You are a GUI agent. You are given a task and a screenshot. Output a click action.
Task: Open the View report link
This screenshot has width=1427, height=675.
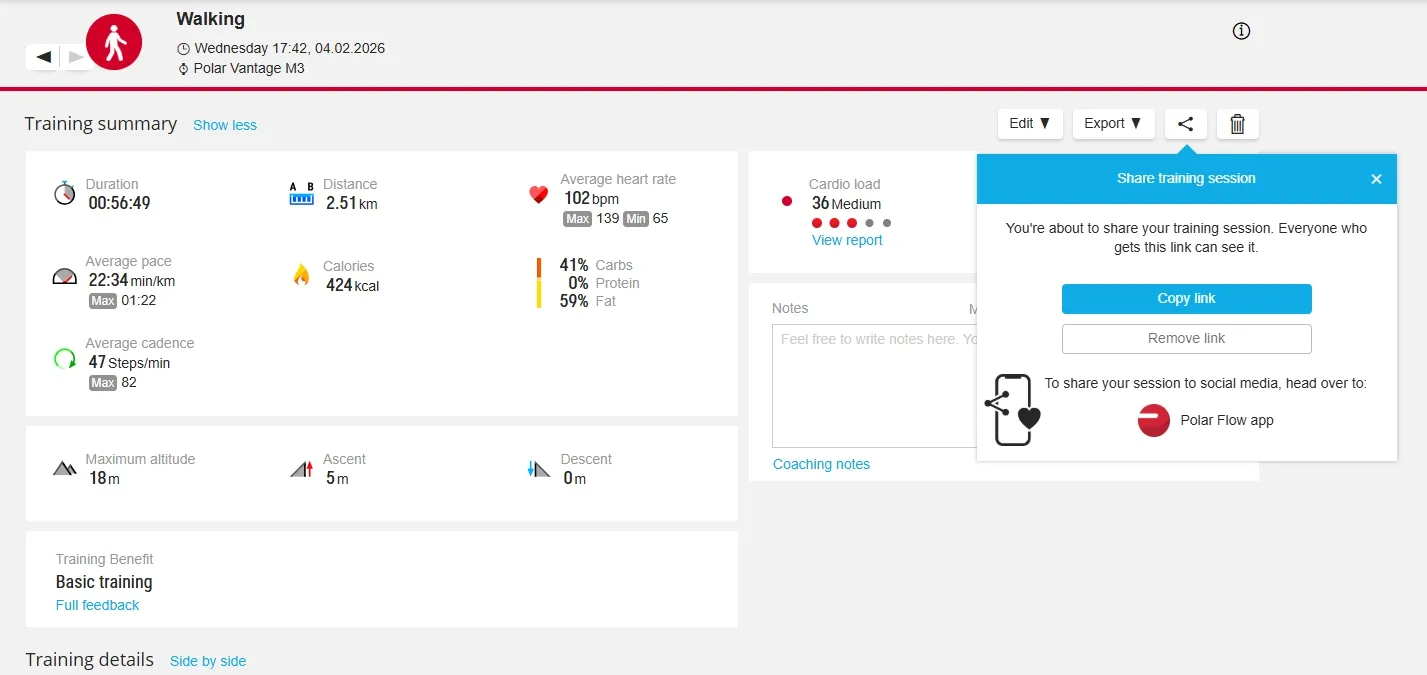(x=847, y=240)
